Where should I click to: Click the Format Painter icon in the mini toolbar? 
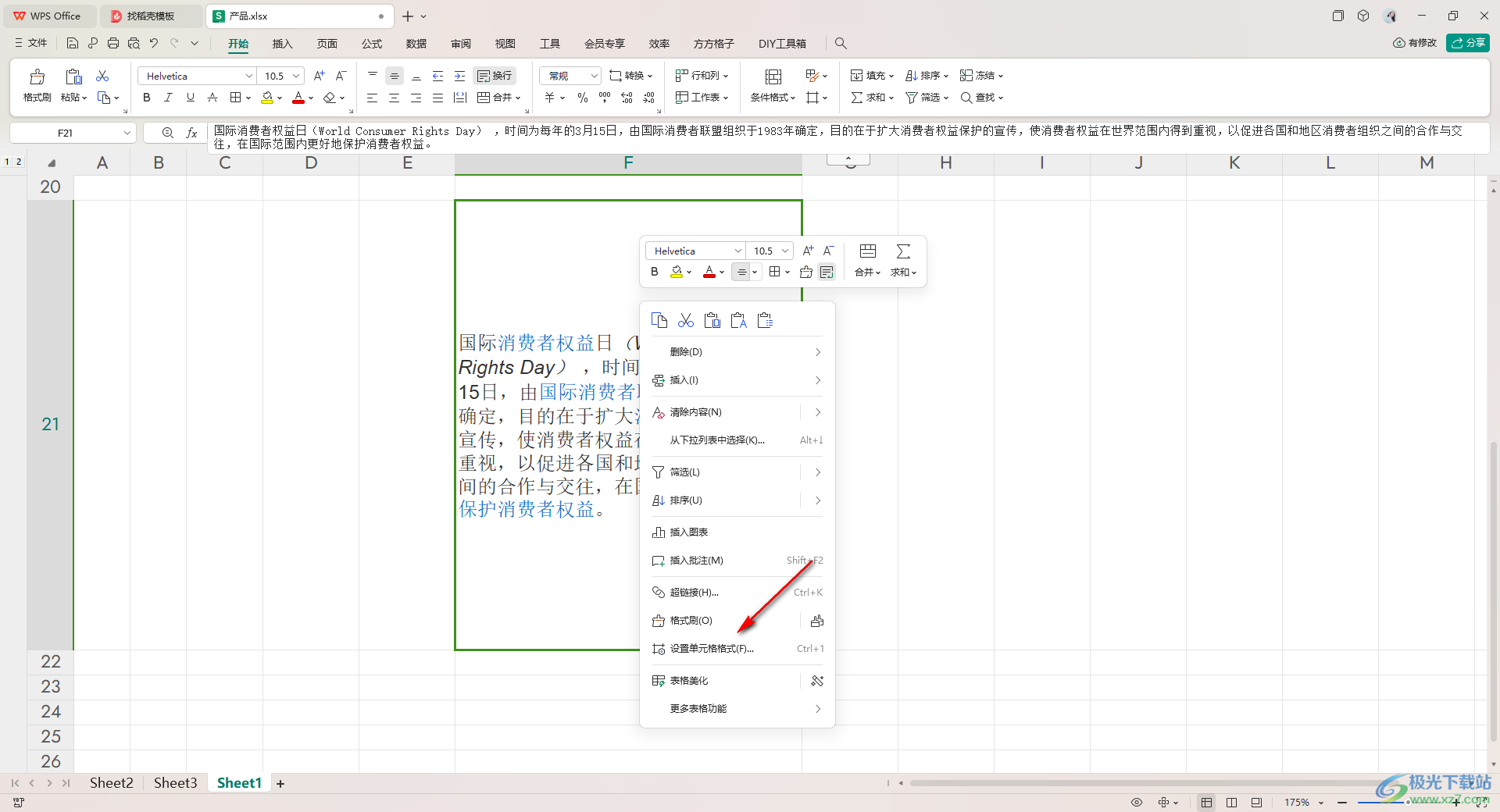click(806, 272)
